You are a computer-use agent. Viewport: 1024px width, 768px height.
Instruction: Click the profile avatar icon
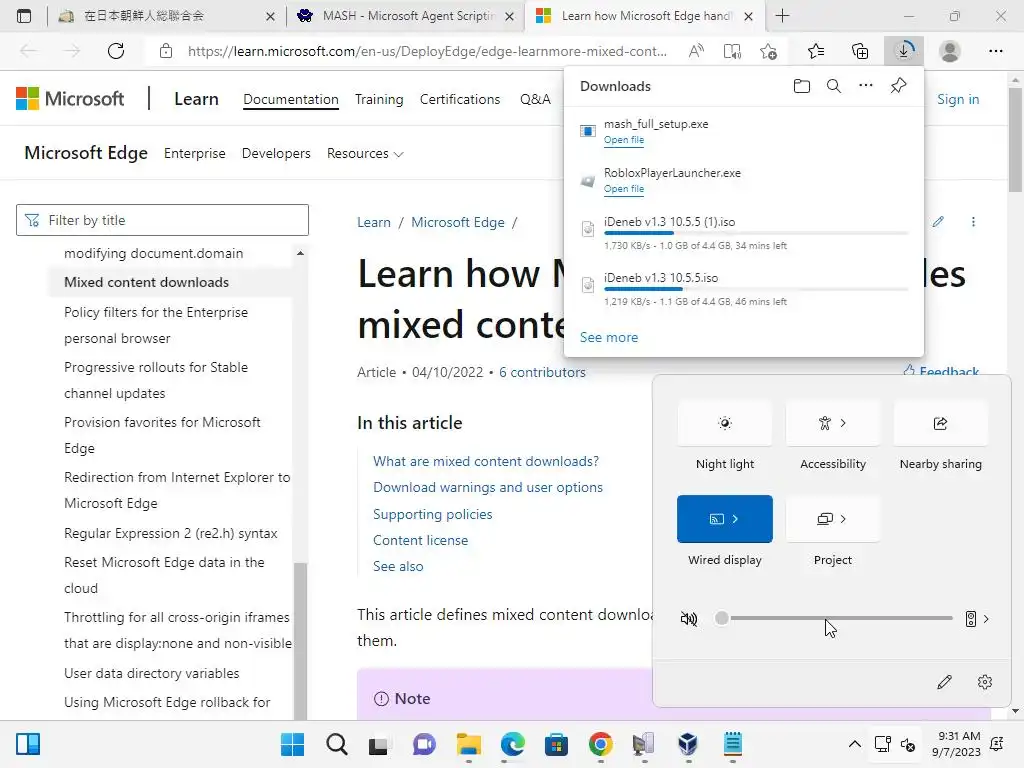950,51
